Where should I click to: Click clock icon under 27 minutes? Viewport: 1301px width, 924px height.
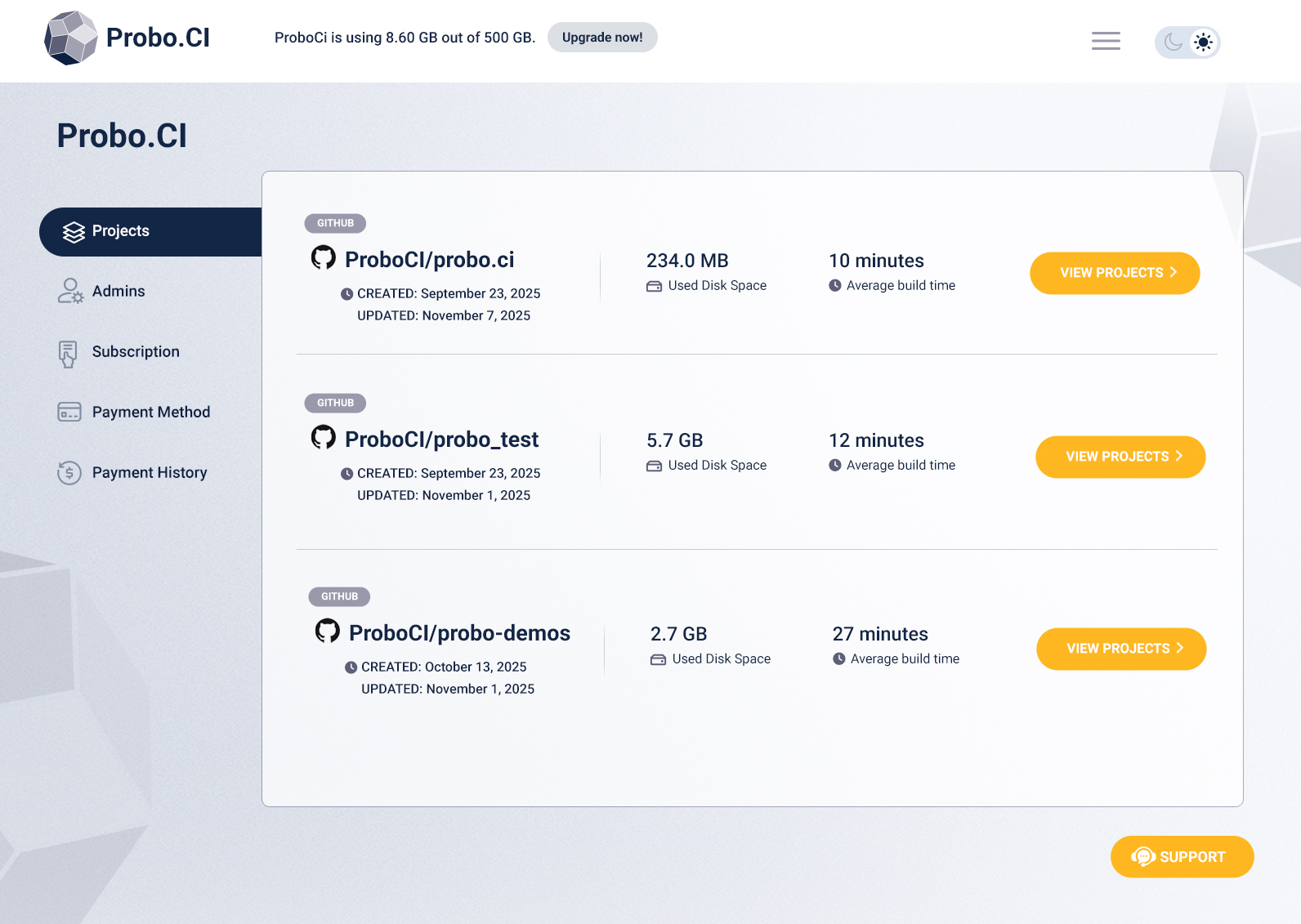click(839, 658)
